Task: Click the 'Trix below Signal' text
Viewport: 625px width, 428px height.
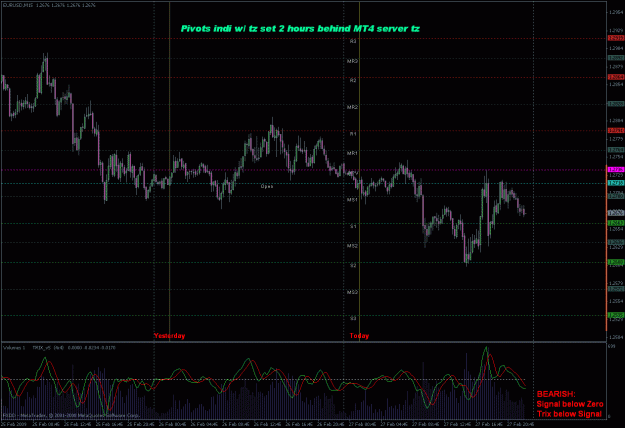Action: coord(569,414)
